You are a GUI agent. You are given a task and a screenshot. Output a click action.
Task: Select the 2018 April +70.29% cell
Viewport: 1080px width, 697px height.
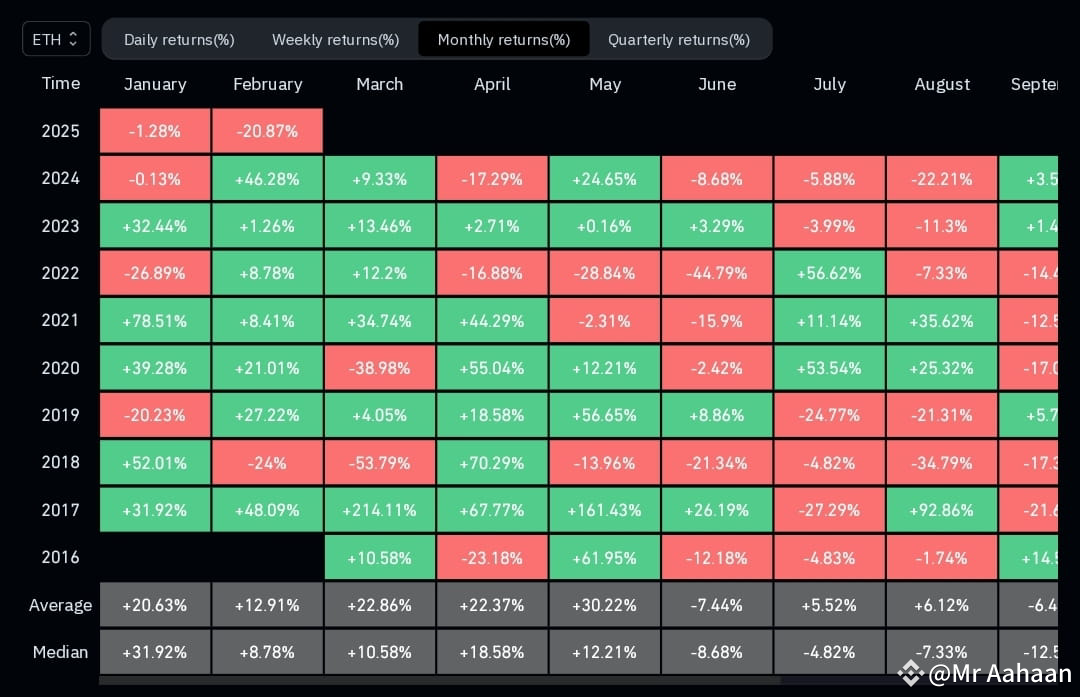click(492, 463)
